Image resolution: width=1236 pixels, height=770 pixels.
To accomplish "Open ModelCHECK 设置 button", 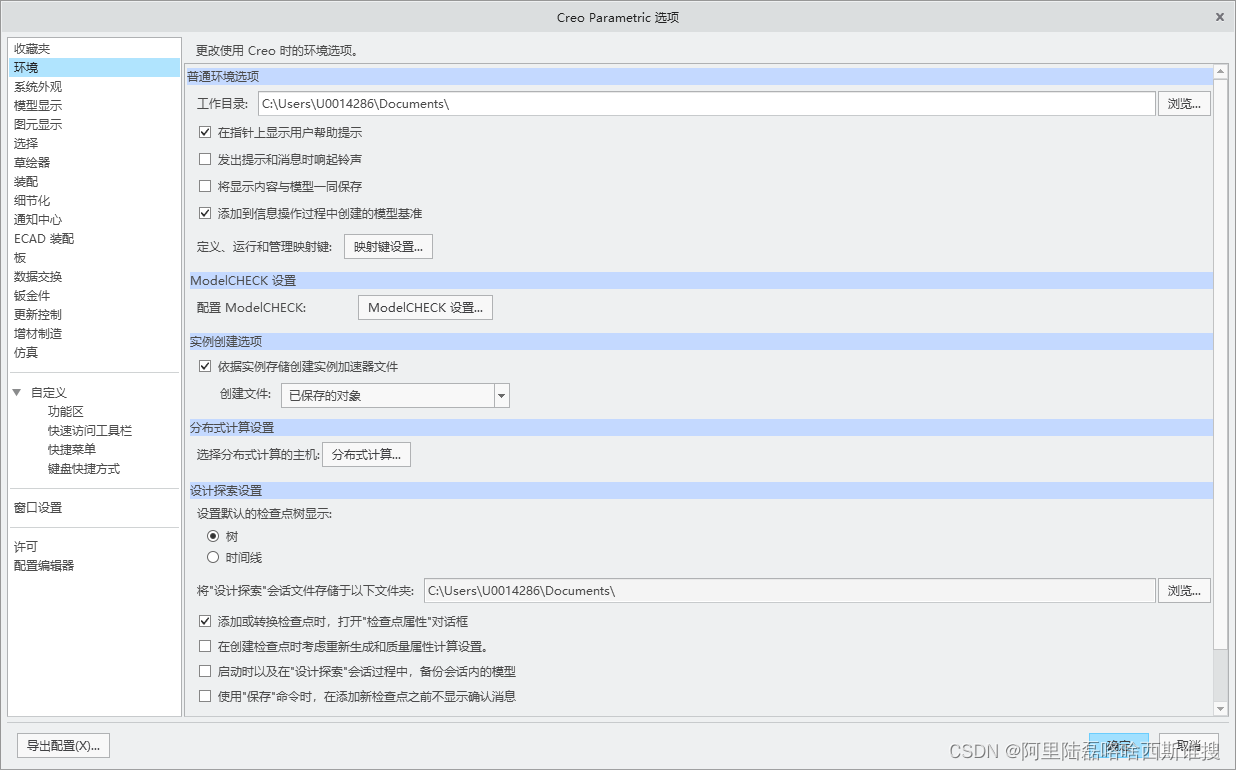I will pos(425,308).
